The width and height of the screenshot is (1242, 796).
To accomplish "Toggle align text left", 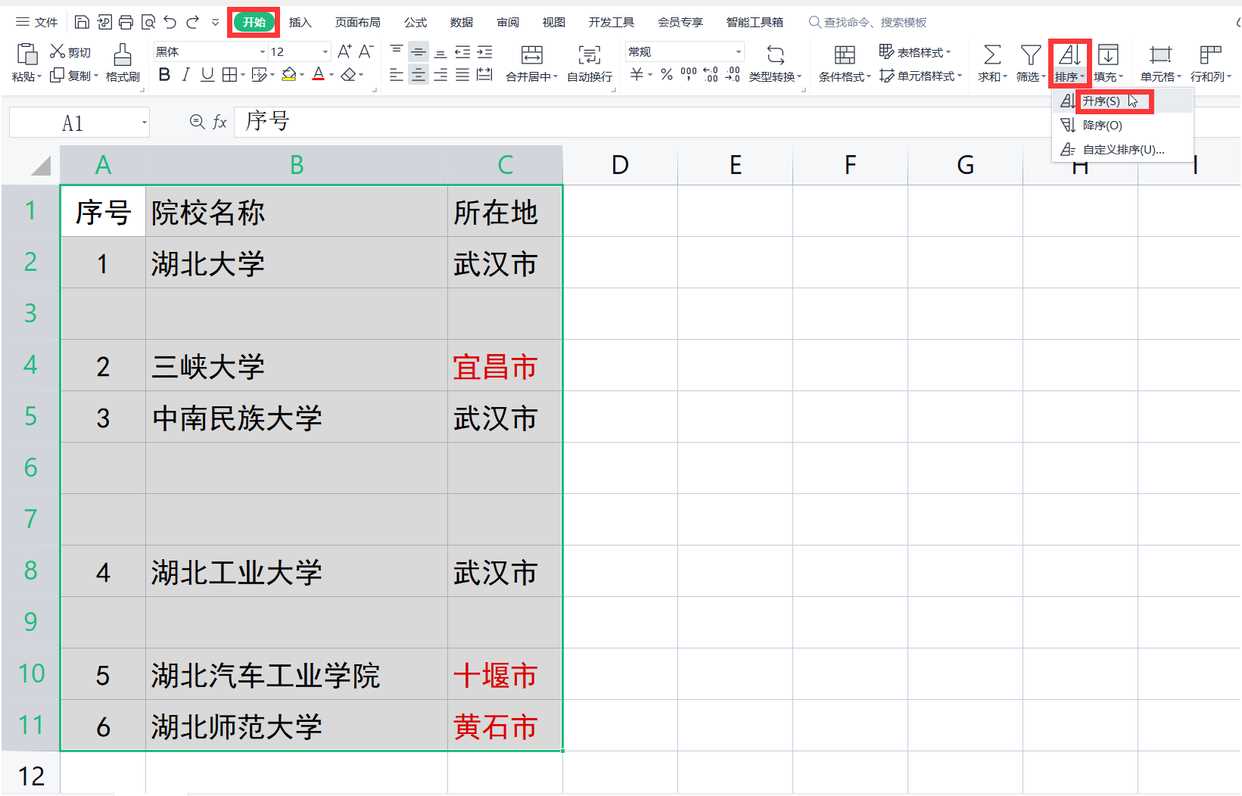I will point(397,75).
